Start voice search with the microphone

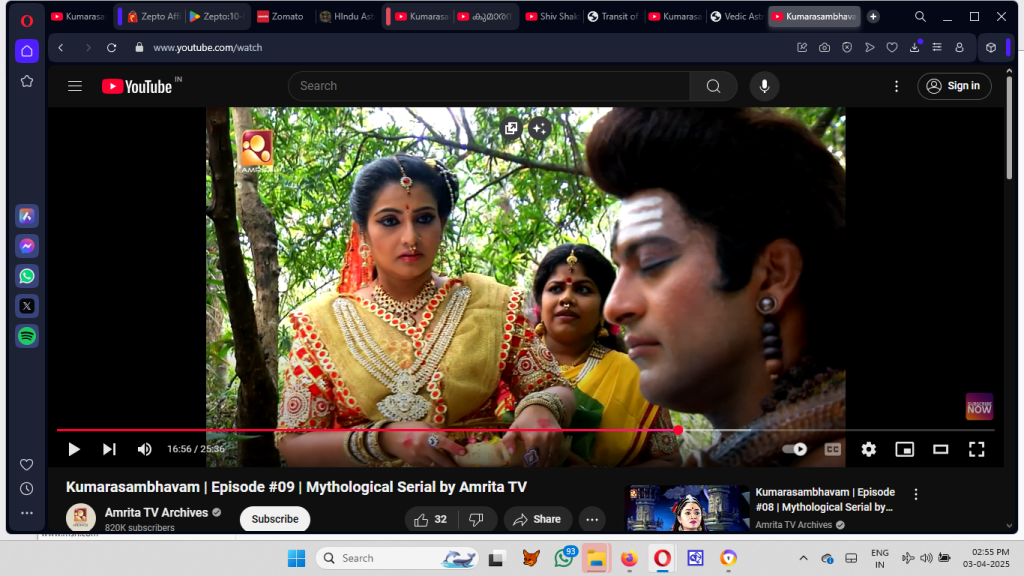coord(764,86)
